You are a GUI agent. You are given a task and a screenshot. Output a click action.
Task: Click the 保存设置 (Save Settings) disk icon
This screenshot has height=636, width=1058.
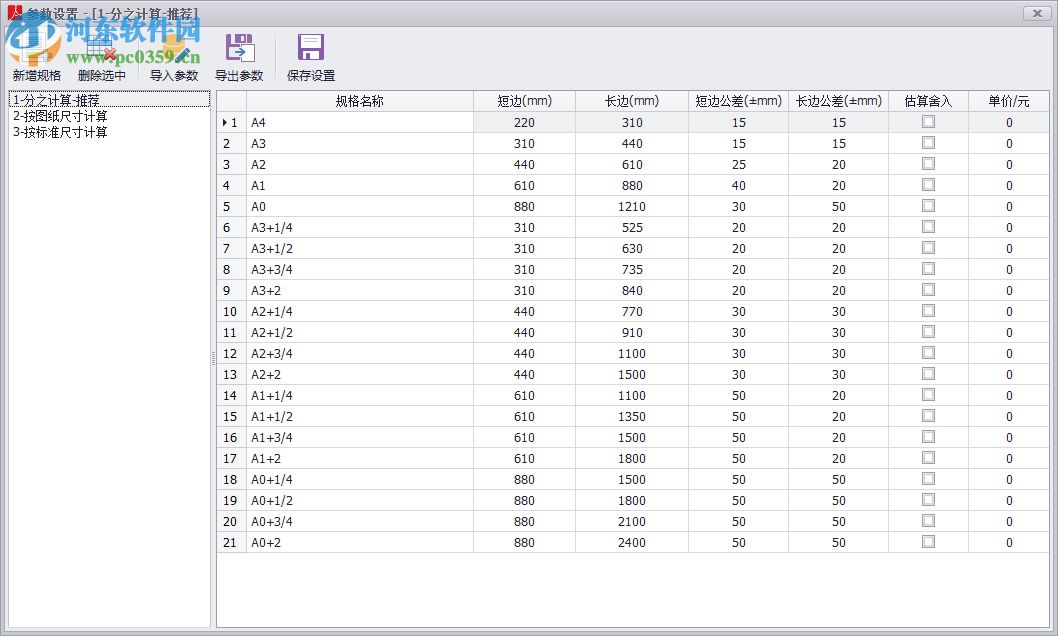click(x=310, y=45)
